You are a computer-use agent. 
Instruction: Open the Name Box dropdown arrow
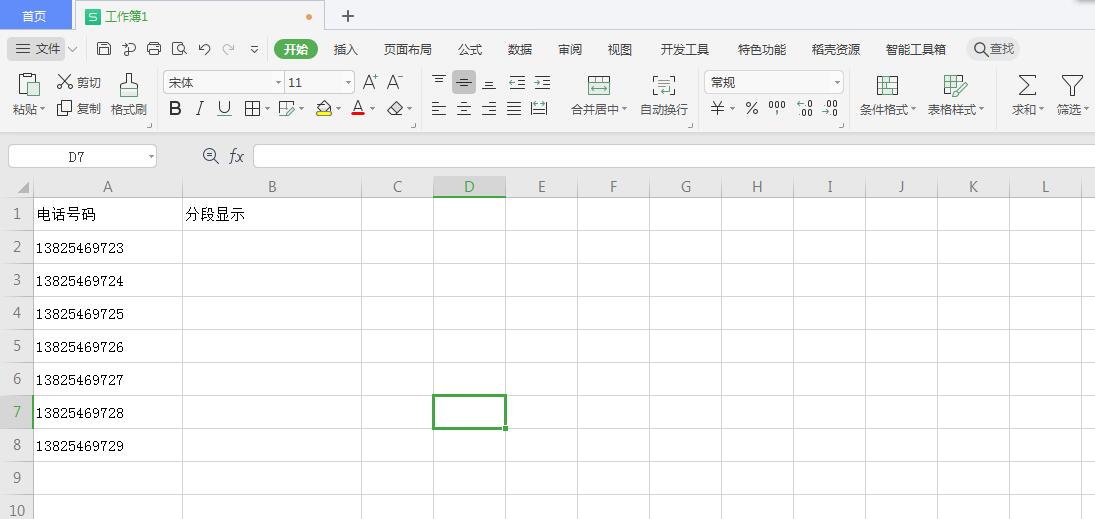pyautogui.click(x=151, y=156)
